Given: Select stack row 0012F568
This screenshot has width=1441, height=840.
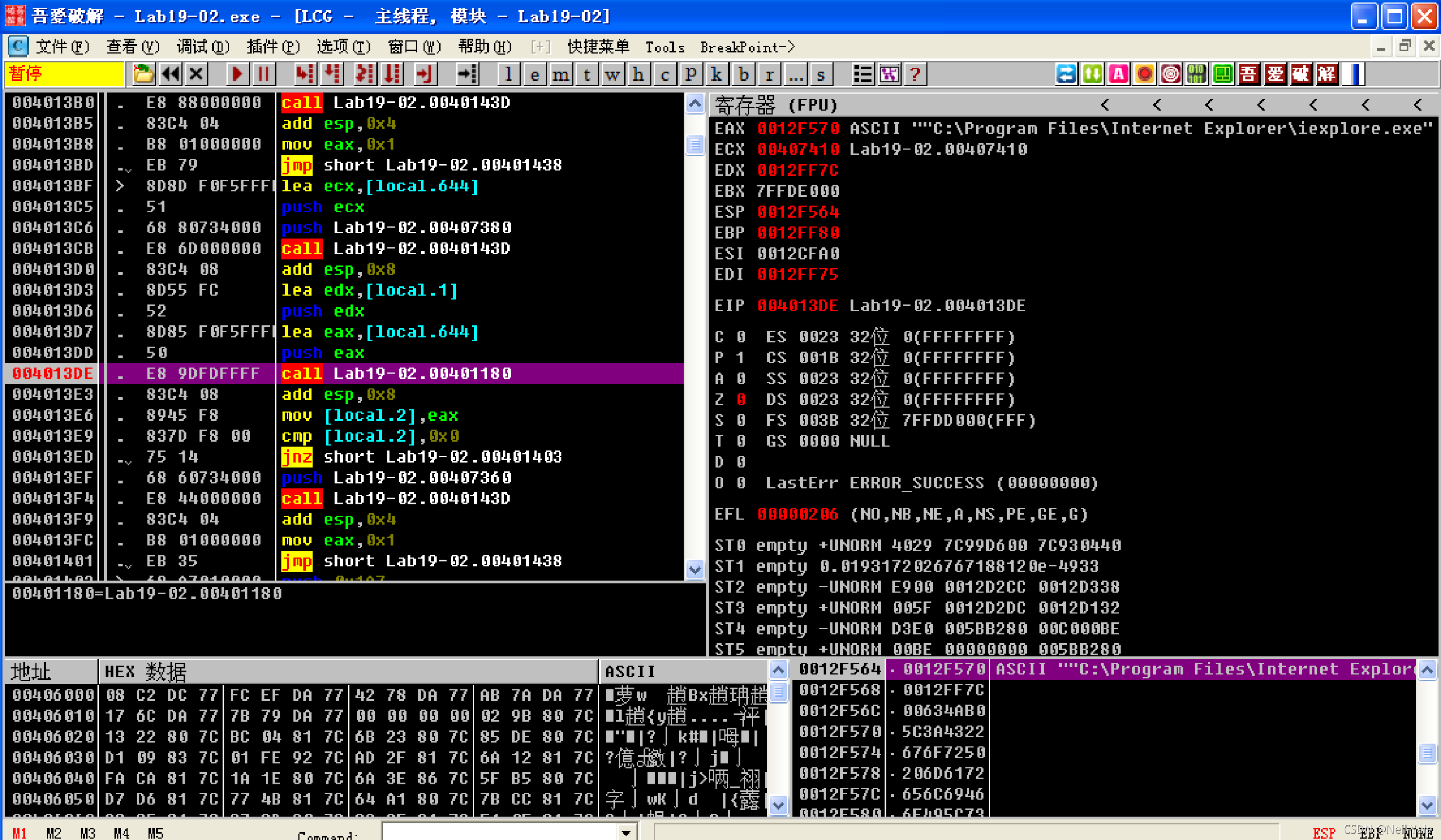Looking at the screenshot, I should 1103,690.
